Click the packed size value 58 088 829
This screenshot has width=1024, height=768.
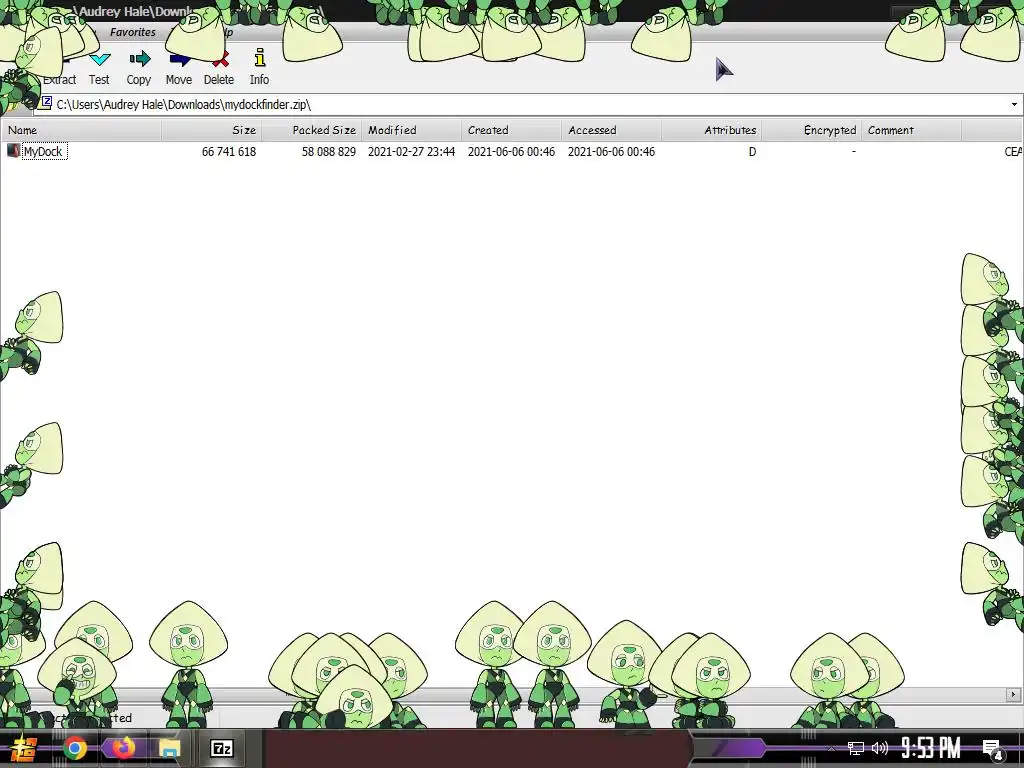[x=328, y=152]
